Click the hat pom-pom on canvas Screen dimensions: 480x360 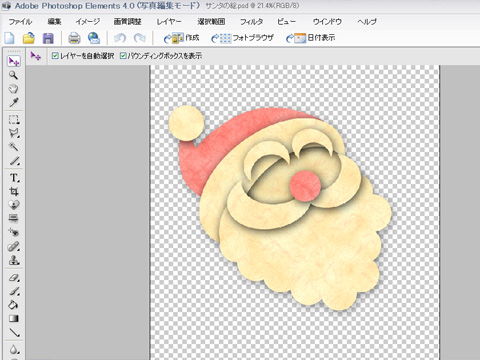[186, 123]
